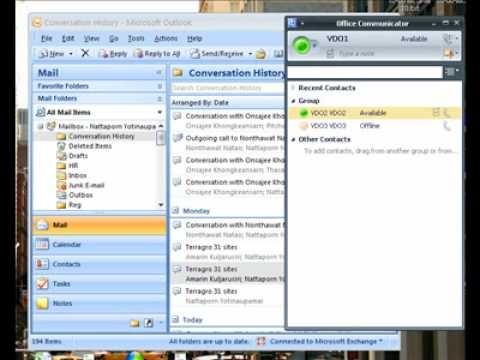Switch to the Notes navigation button

point(99,303)
